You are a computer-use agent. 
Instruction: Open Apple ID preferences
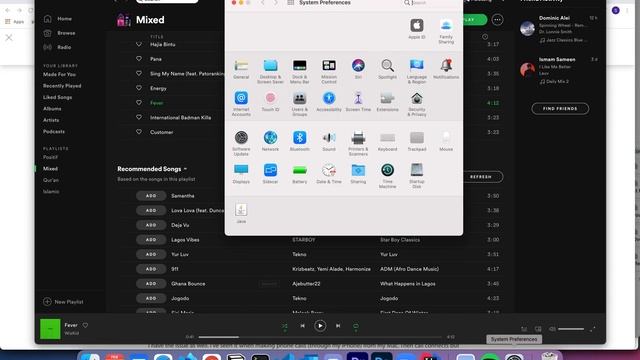click(x=416, y=28)
